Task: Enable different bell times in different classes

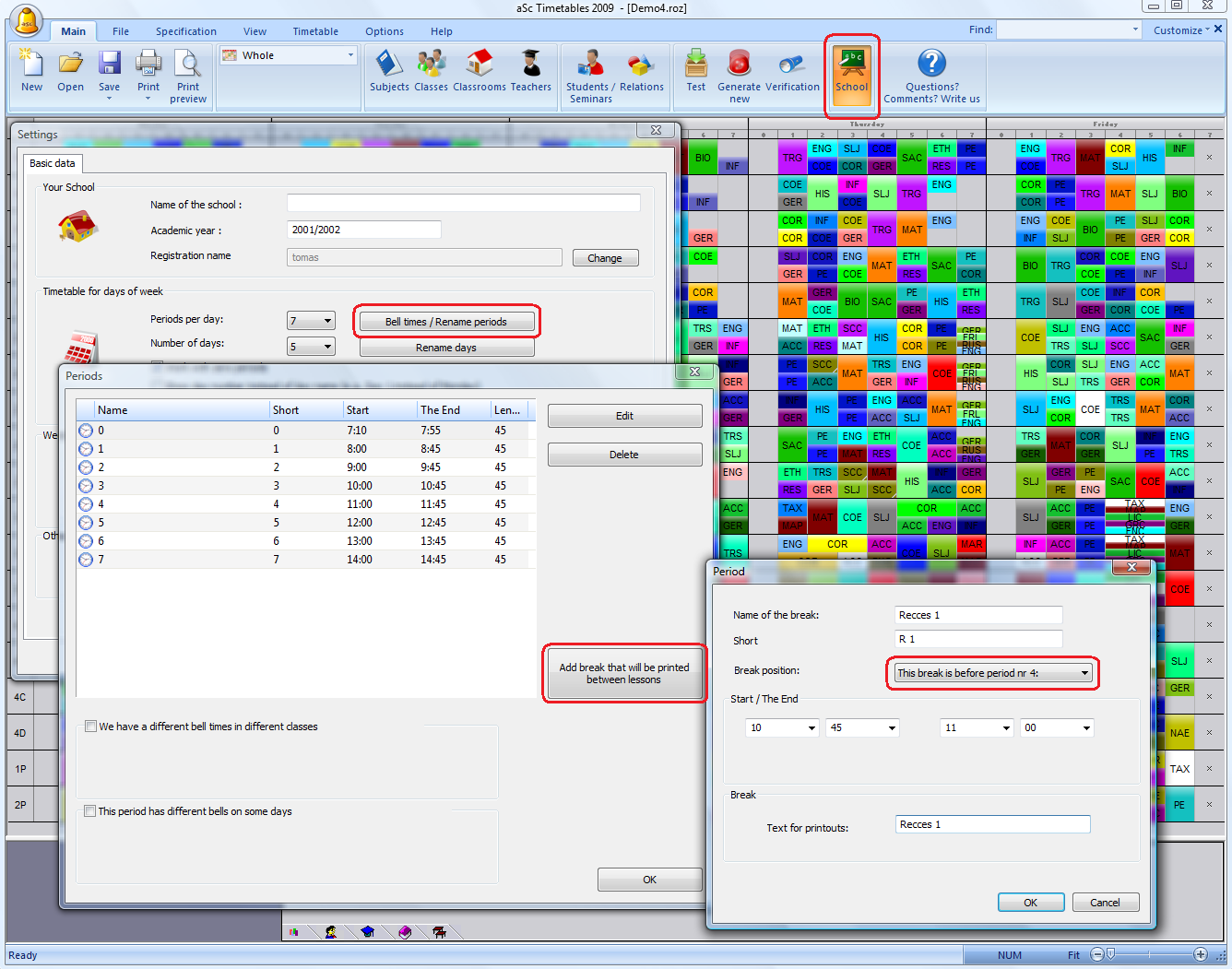Action: [91, 727]
